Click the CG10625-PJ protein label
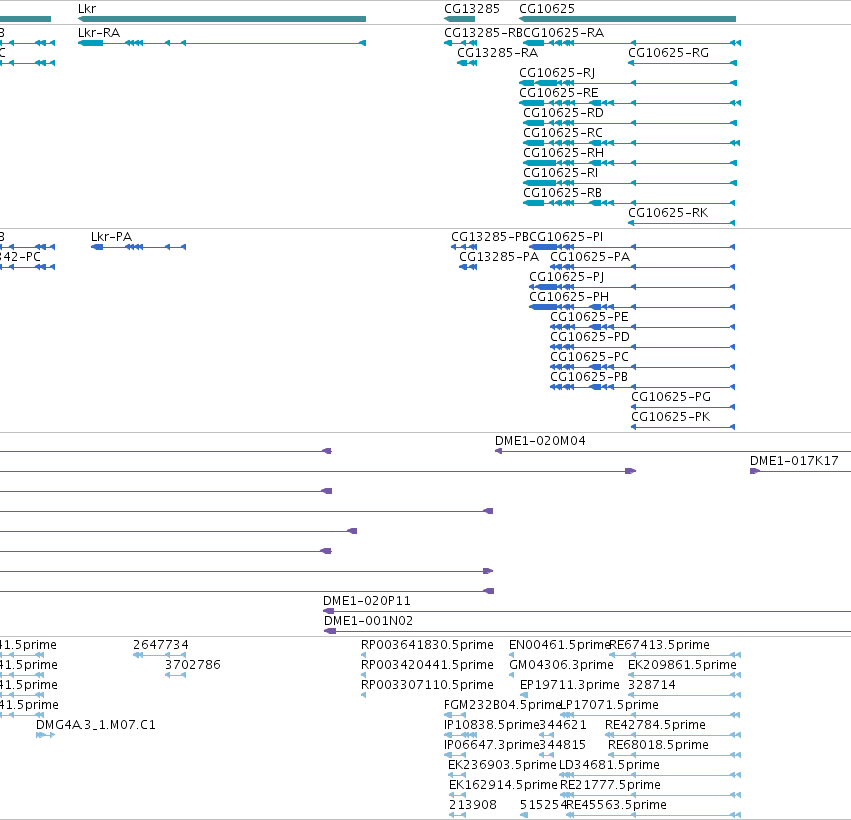851x820 pixels. coord(567,277)
